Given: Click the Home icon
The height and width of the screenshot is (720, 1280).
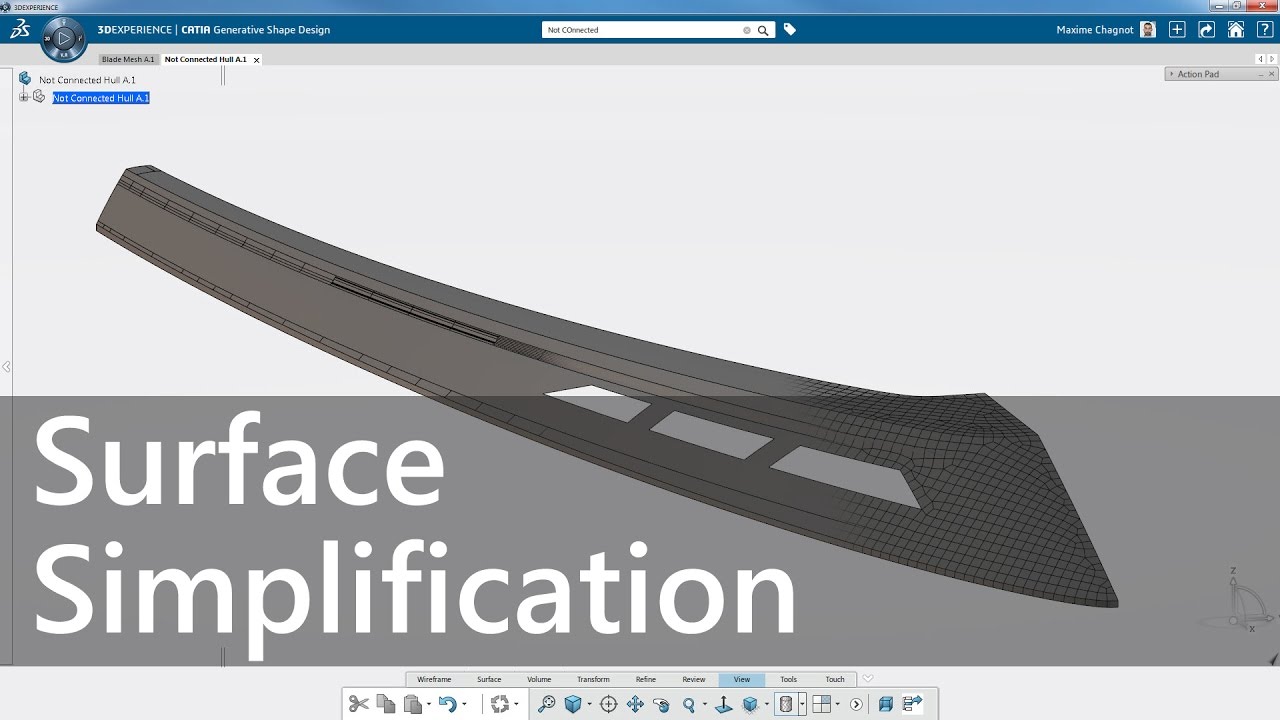Looking at the screenshot, I should click(x=1236, y=30).
